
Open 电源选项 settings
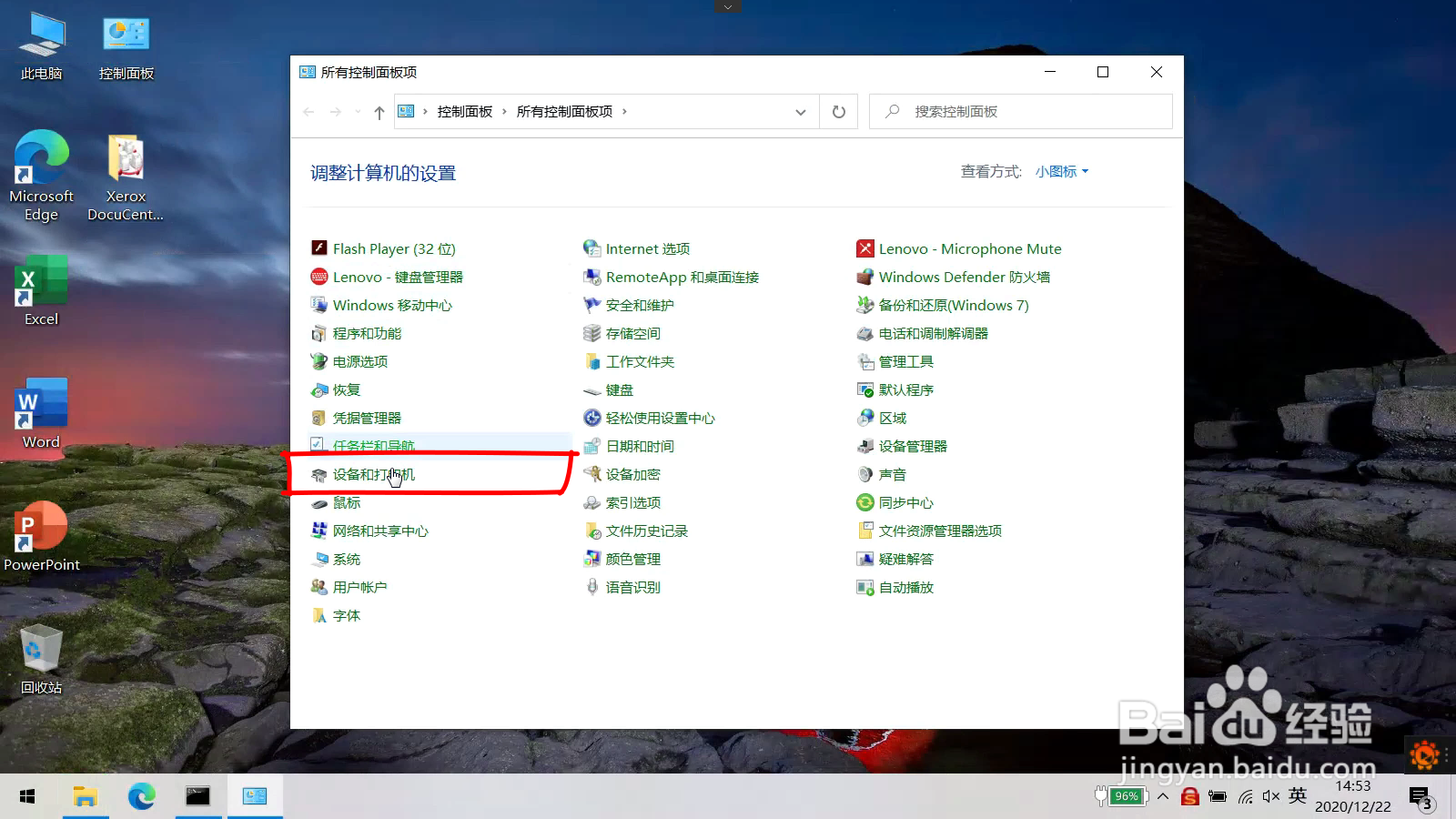pos(359,361)
